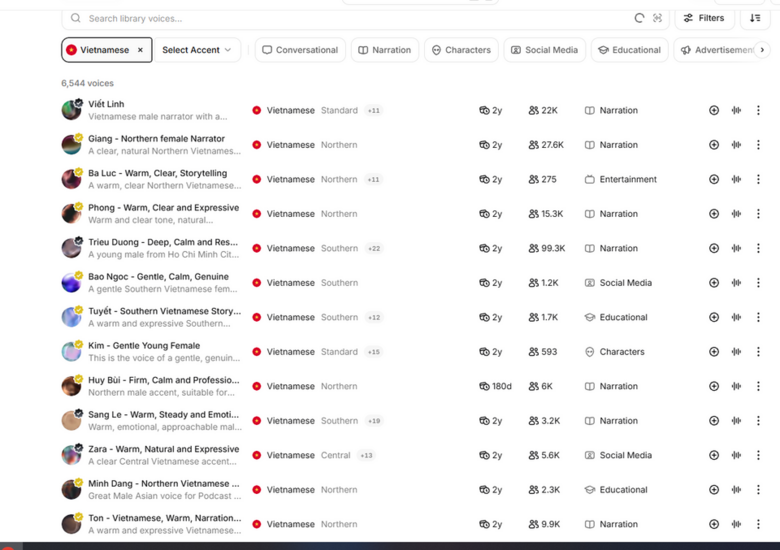Expand +22 languages badge for Trieu Duong

point(374,248)
